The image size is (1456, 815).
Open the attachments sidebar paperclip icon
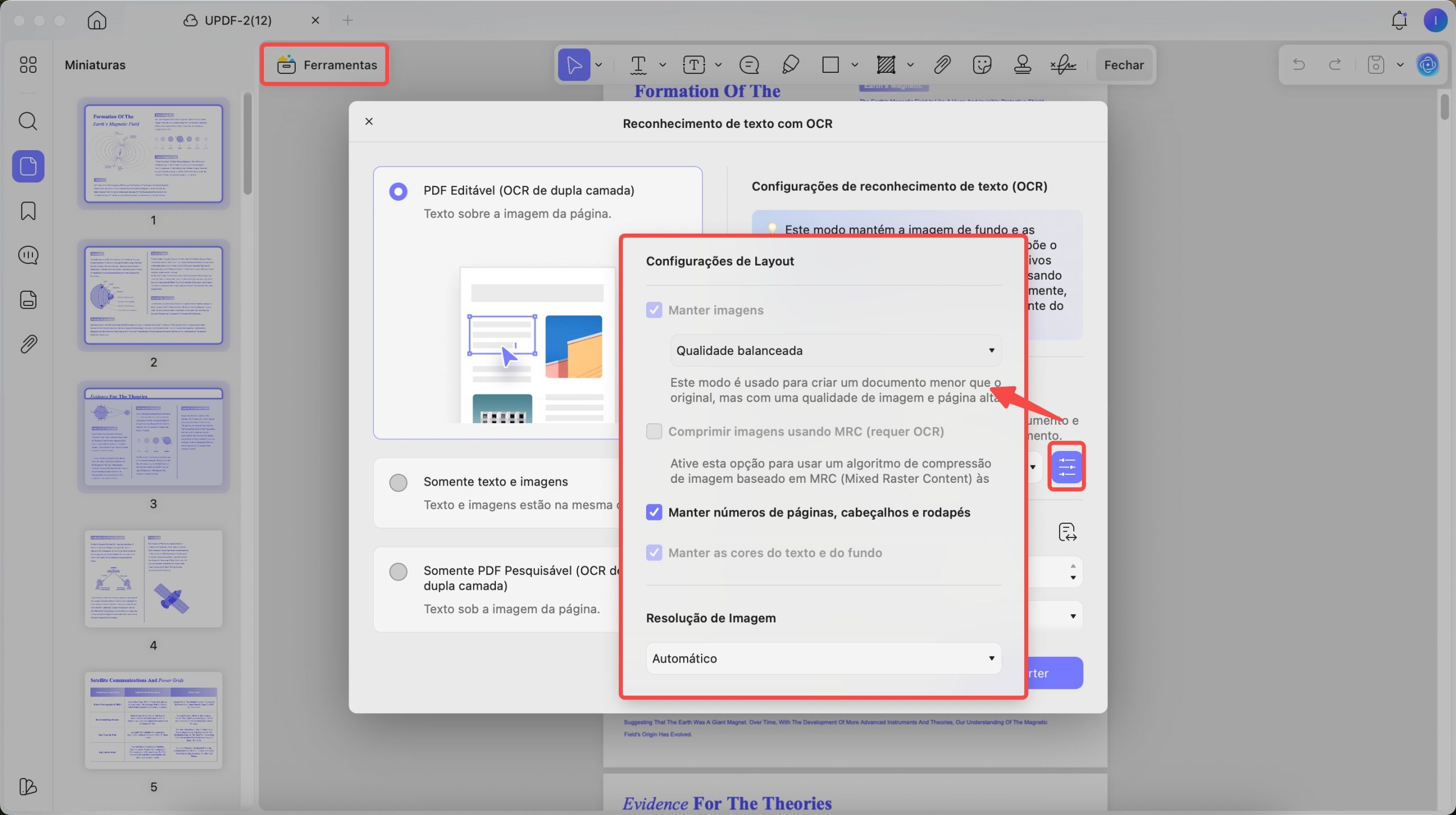tap(28, 344)
